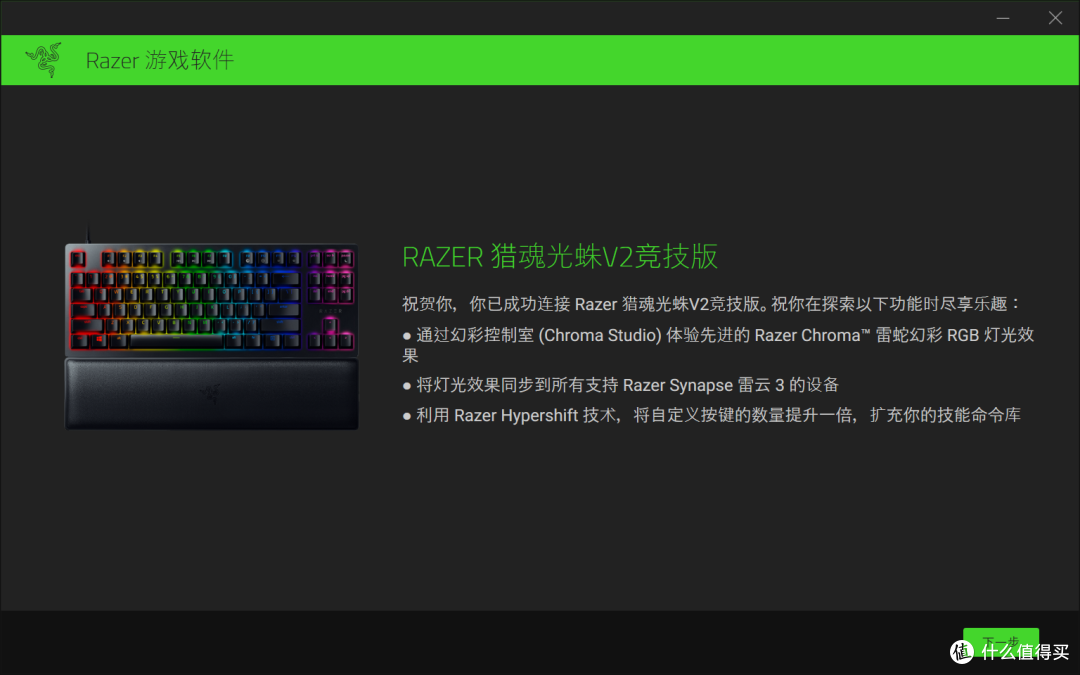This screenshot has width=1080, height=675.
Task: Click the black wrist rest image
Action: tap(211, 394)
